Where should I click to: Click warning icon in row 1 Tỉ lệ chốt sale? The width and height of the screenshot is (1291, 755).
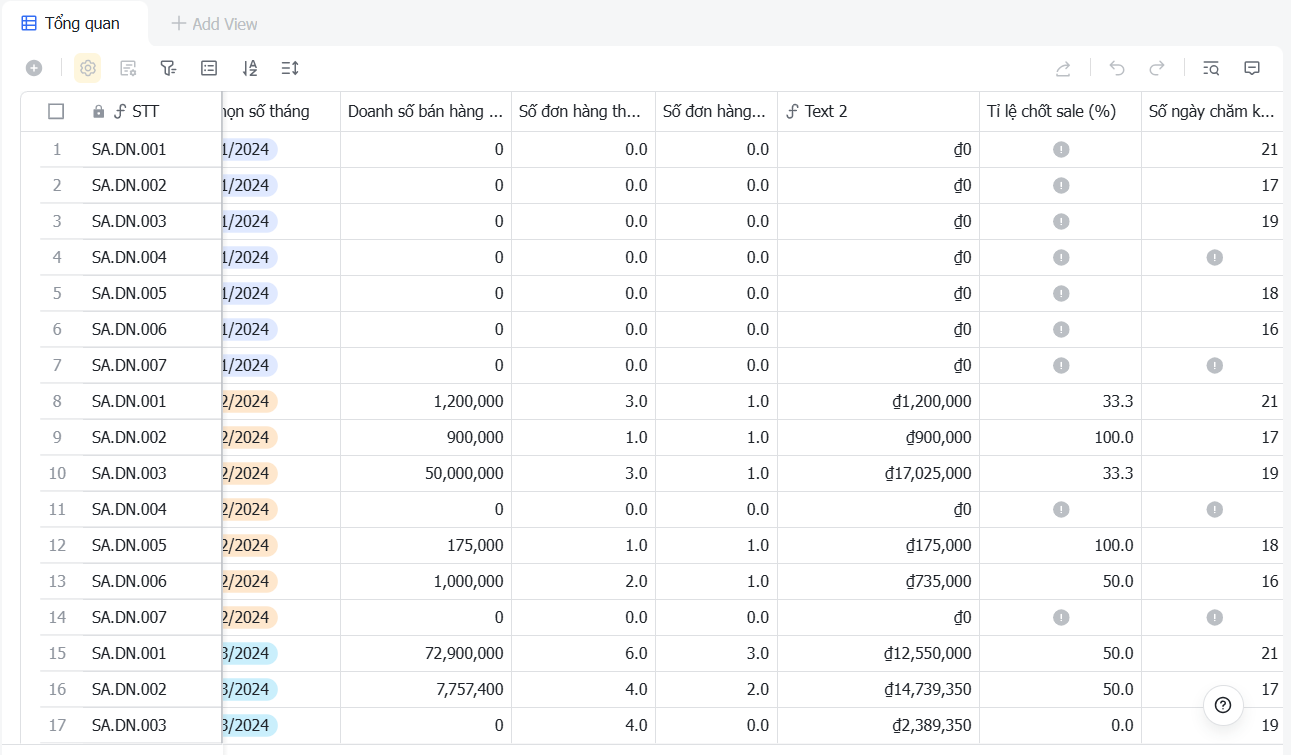[1061, 149]
